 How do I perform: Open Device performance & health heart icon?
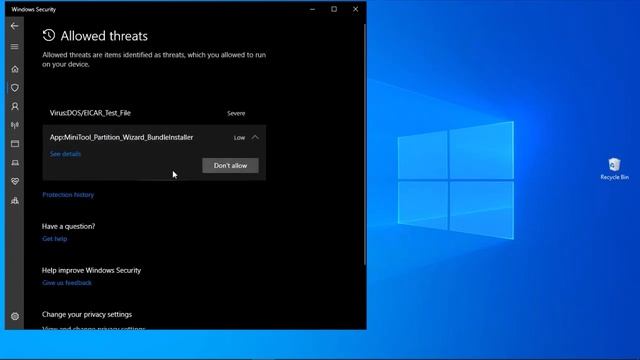[x=15, y=181]
